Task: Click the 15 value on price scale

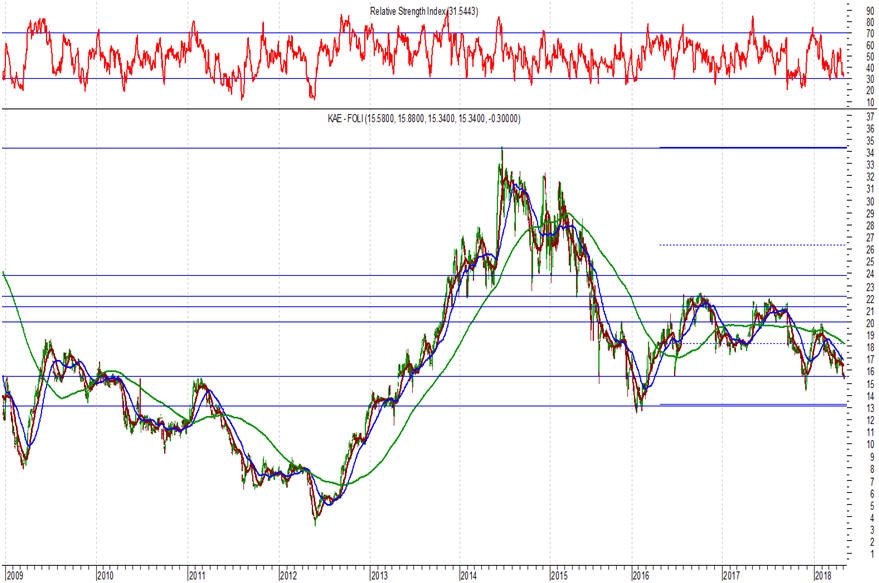Action: pyautogui.click(x=870, y=384)
